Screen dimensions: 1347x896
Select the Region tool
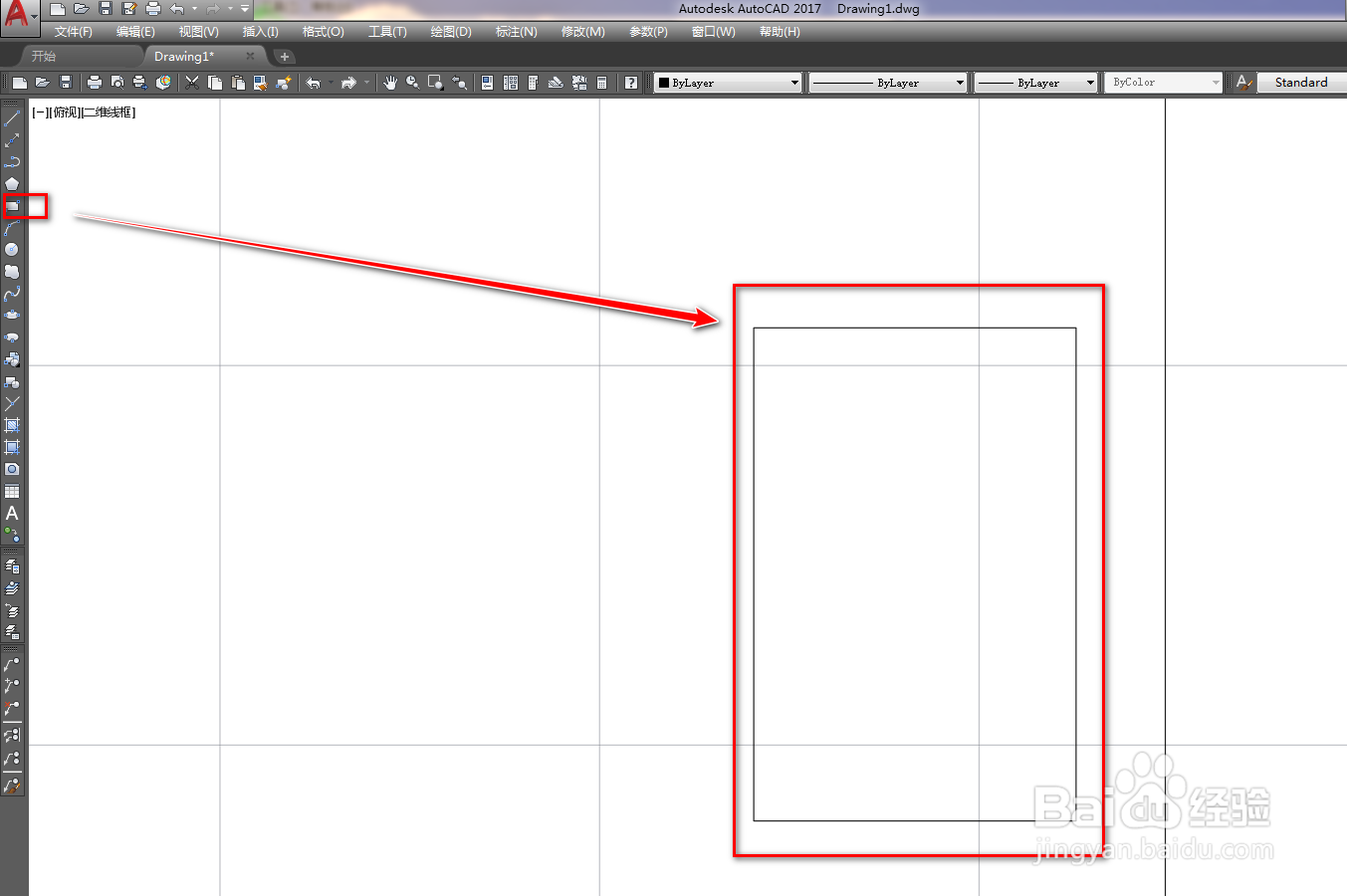[12, 469]
